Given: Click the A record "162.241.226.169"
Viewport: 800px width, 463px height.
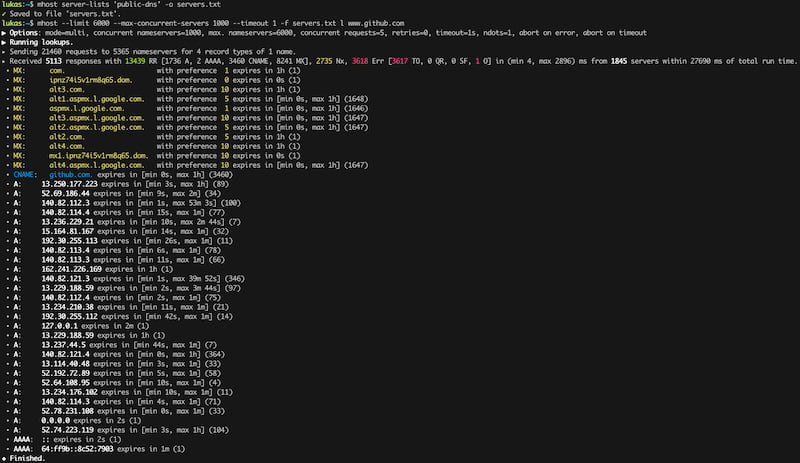Looking at the screenshot, I should pyautogui.click(x=71, y=269).
